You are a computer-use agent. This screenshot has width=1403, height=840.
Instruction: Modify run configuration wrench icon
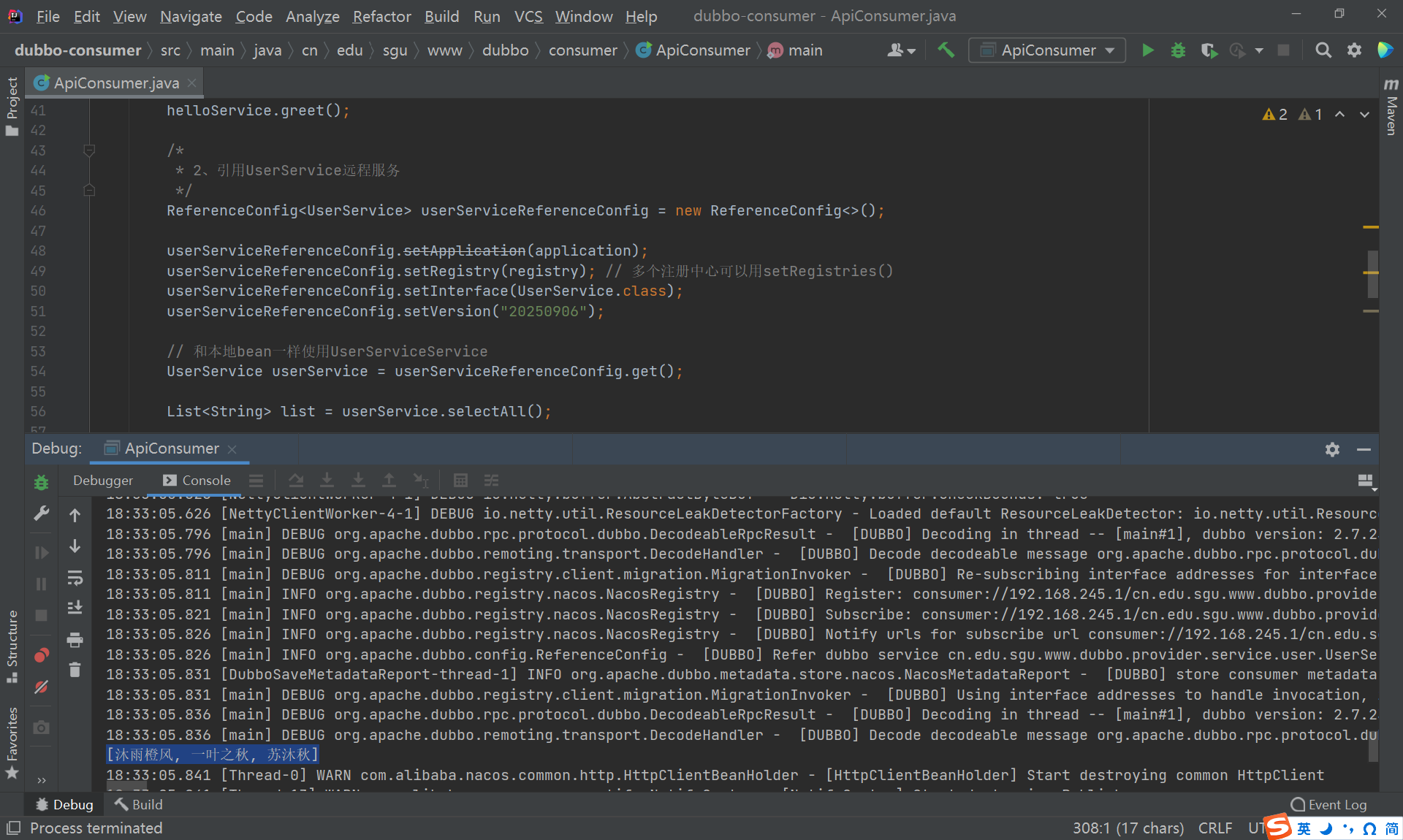pos(42,514)
